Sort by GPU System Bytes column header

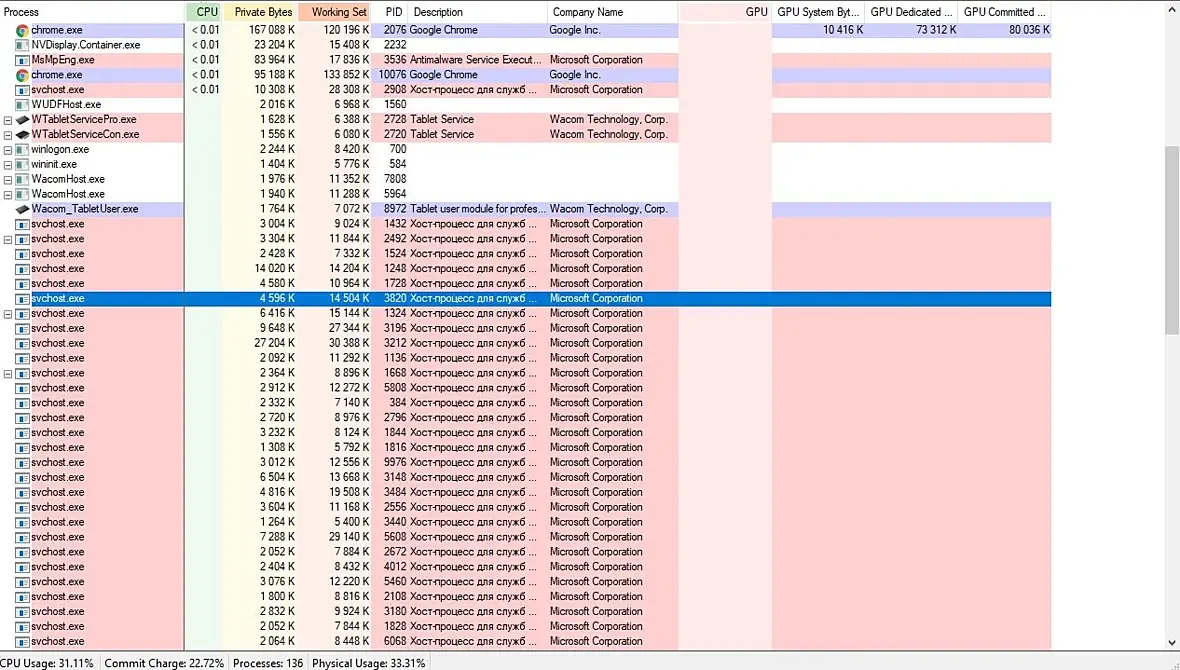818,12
